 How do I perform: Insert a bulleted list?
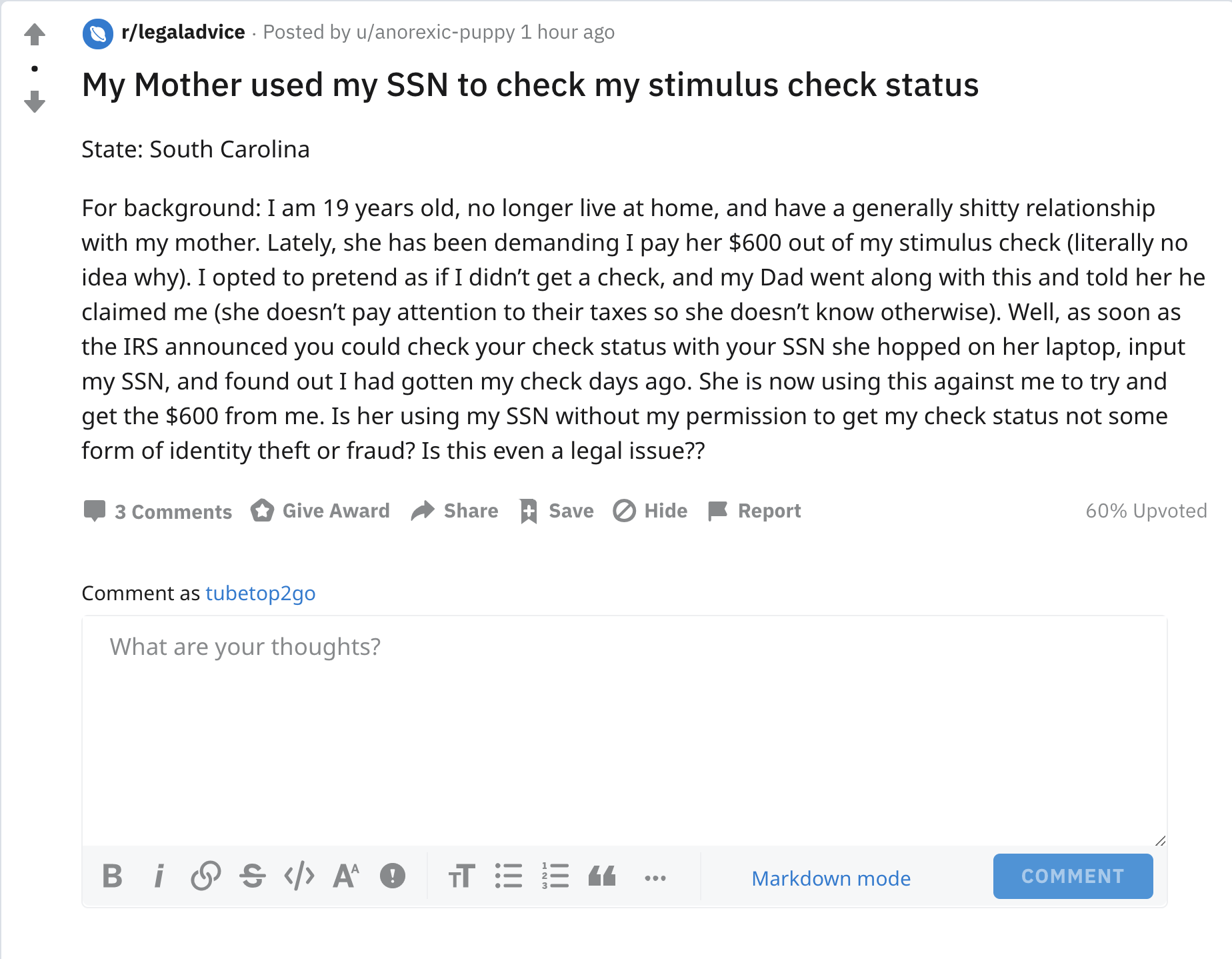pos(509,876)
